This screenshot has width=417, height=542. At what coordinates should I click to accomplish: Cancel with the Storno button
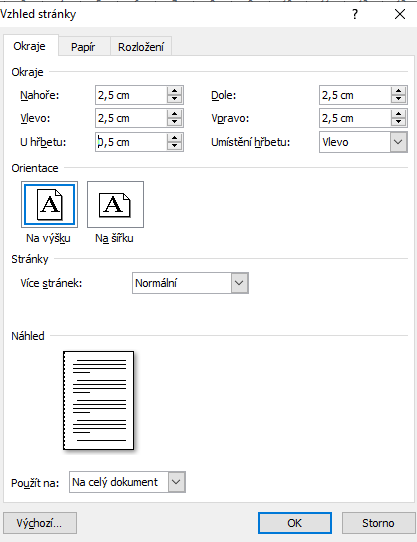pos(378,523)
